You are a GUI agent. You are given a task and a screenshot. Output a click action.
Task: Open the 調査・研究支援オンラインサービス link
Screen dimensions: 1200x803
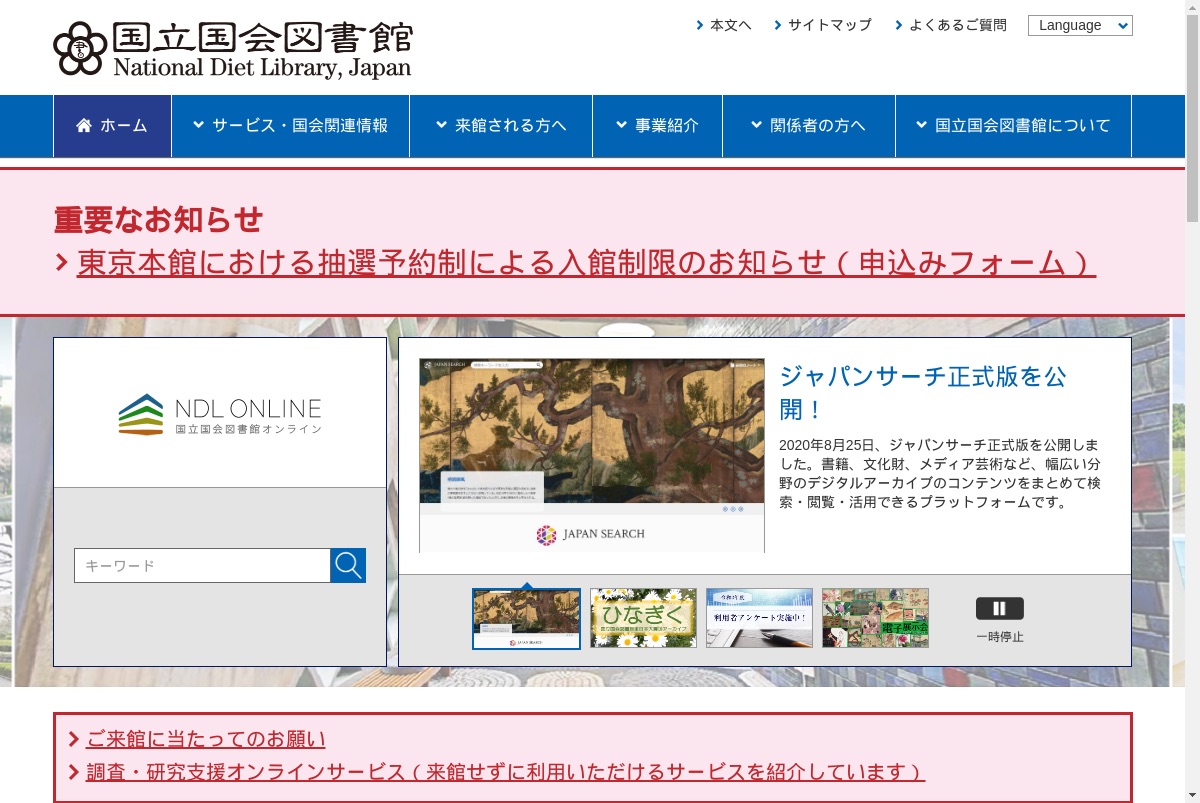point(505,773)
